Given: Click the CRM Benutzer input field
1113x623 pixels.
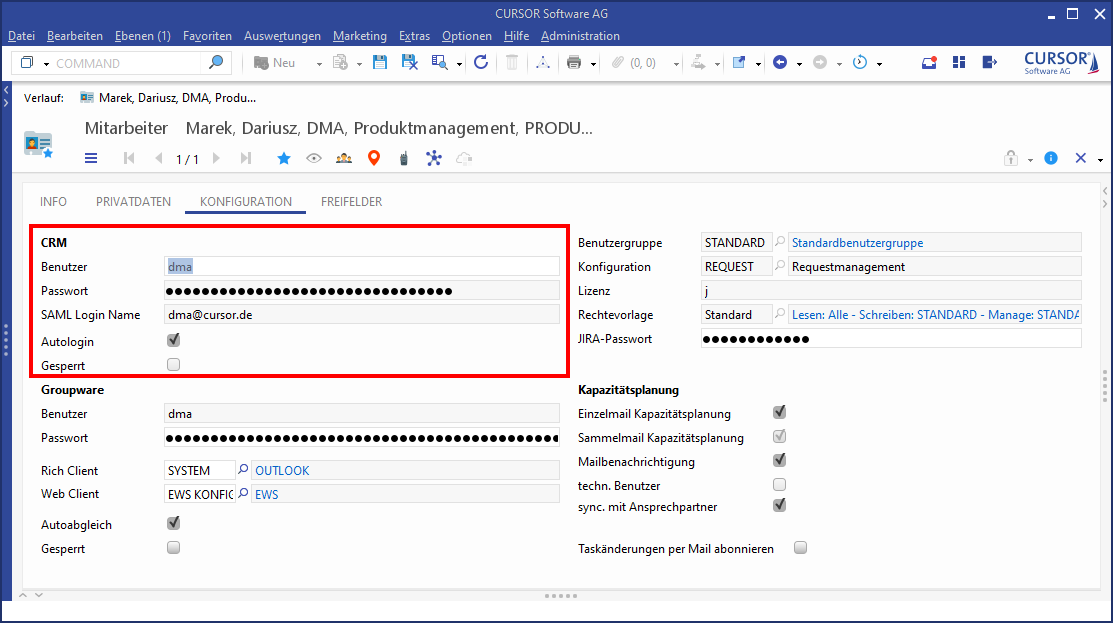Looking at the screenshot, I should tap(361, 267).
